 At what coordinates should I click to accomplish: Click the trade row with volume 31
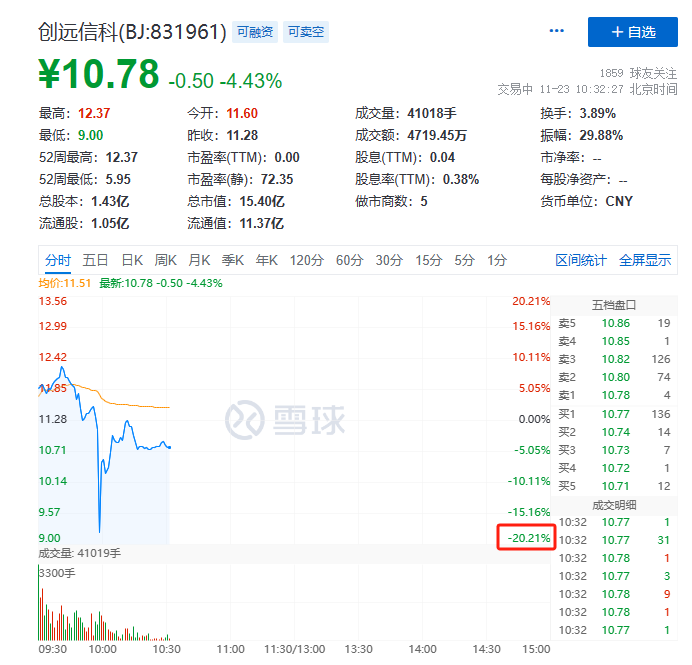[x=614, y=540]
